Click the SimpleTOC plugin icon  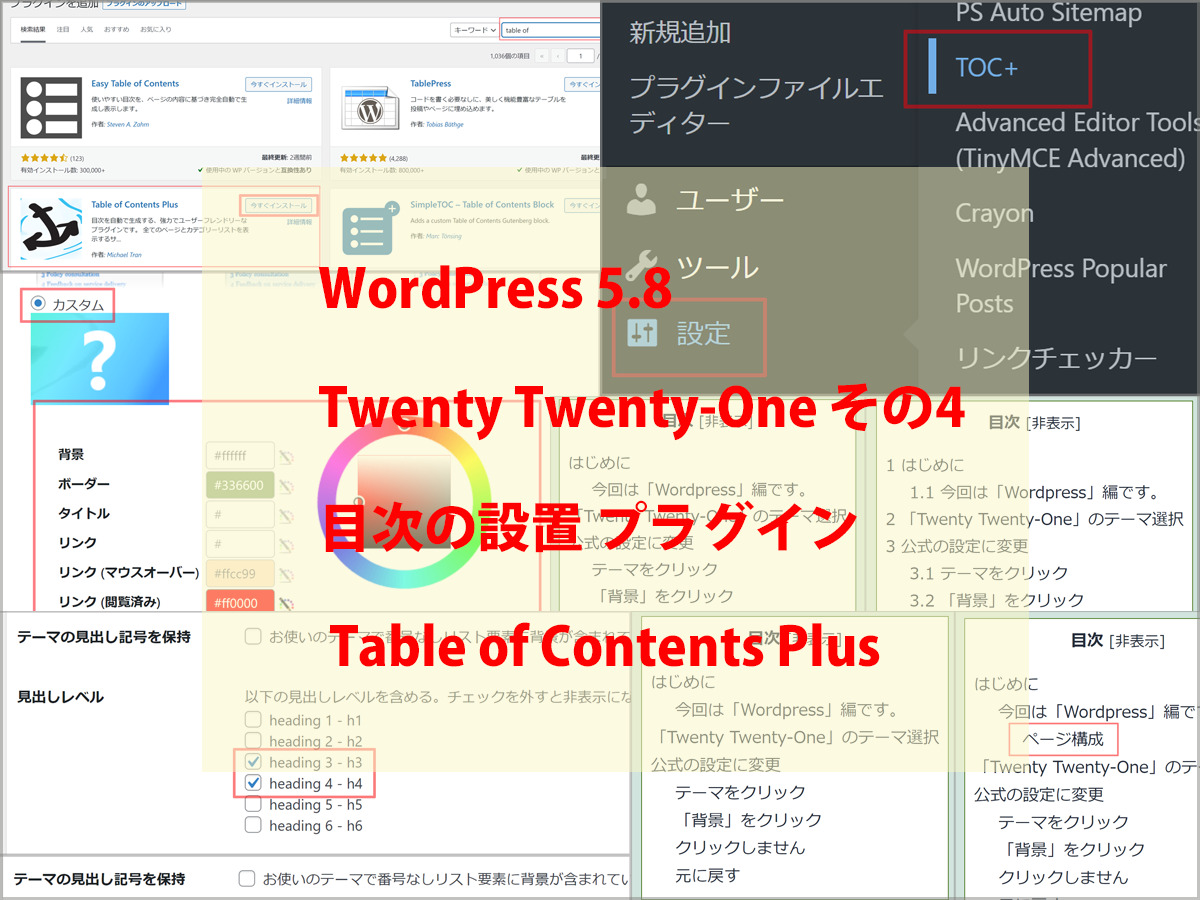(371, 228)
